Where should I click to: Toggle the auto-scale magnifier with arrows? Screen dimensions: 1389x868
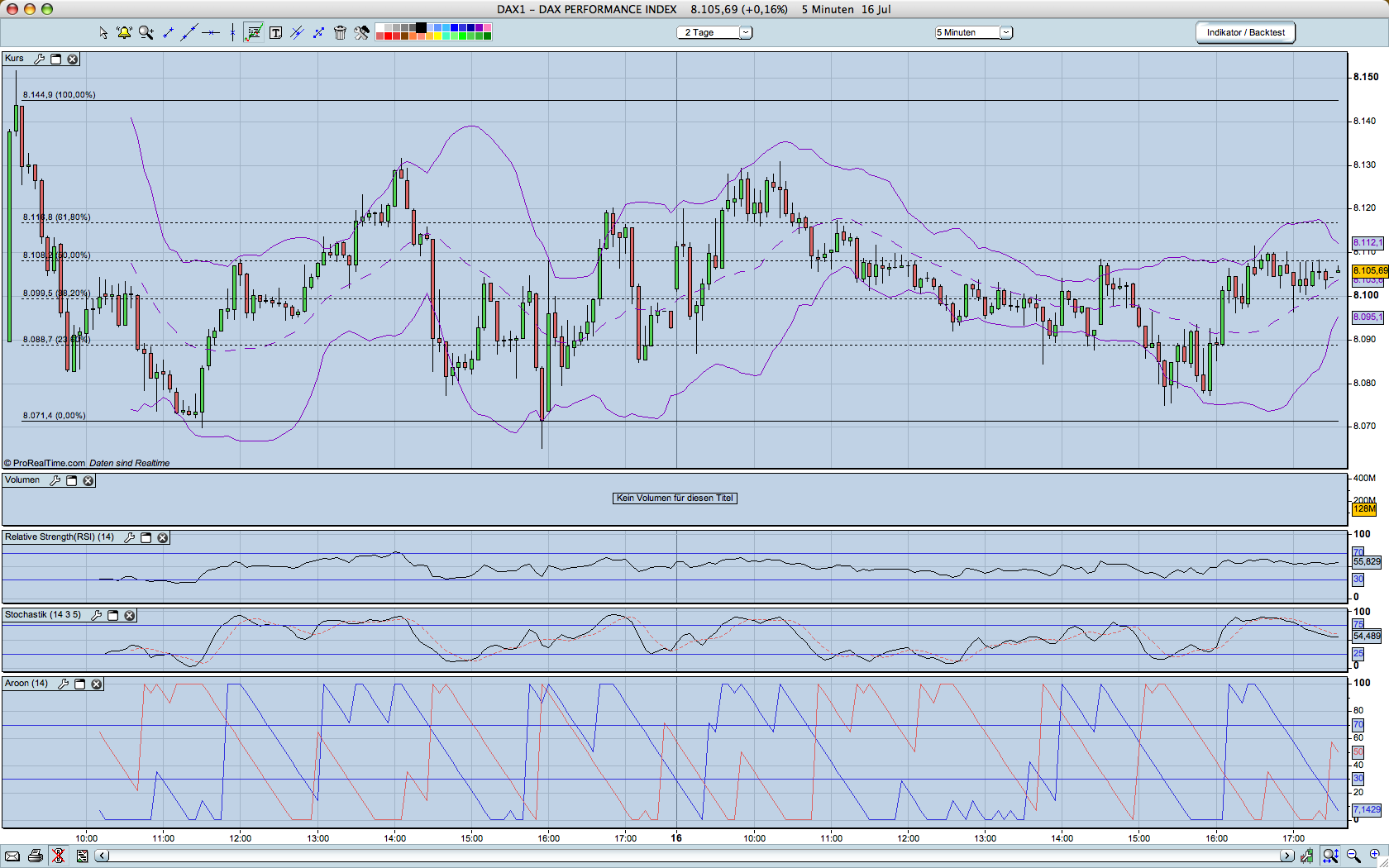pos(1330,856)
